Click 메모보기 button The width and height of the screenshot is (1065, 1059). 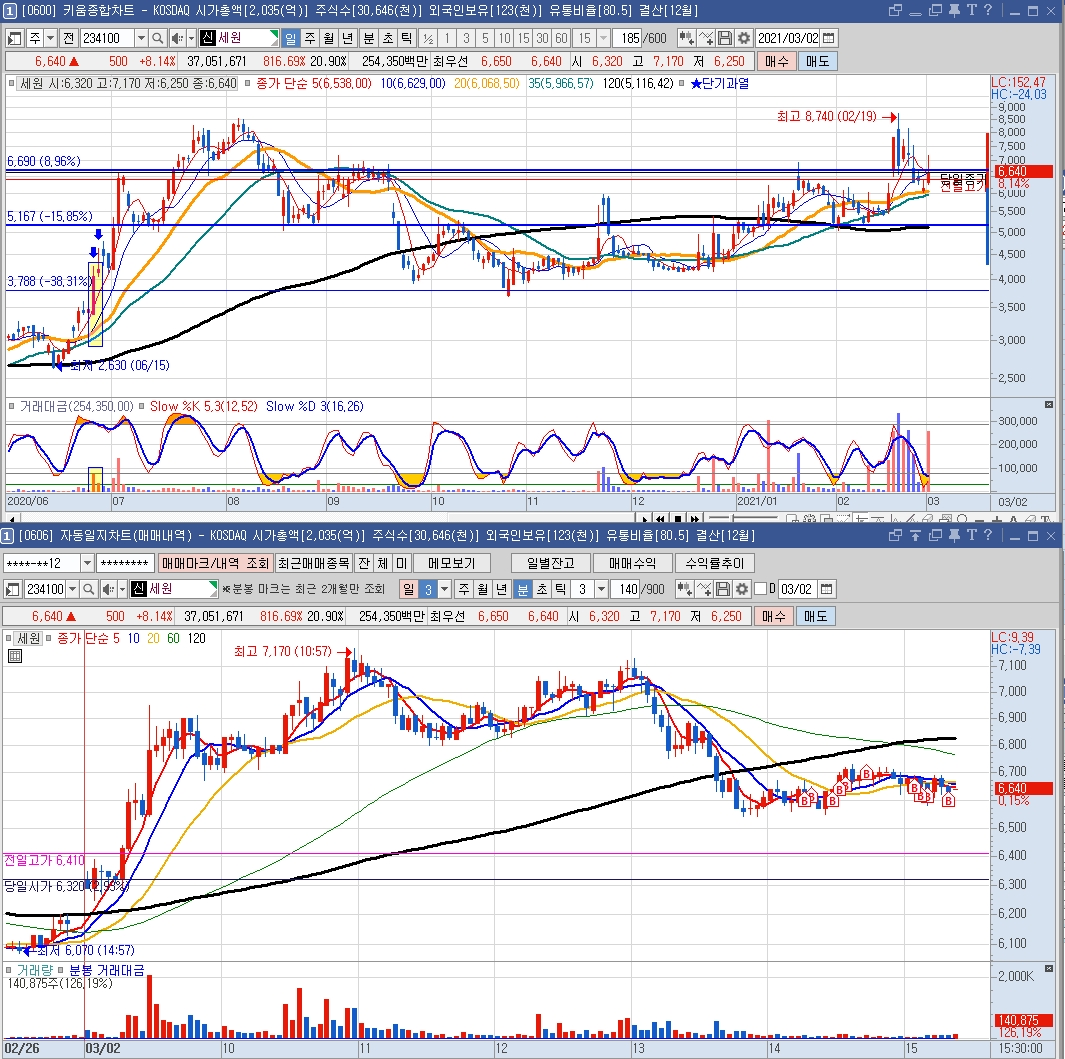pyautogui.click(x=452, y=563)
